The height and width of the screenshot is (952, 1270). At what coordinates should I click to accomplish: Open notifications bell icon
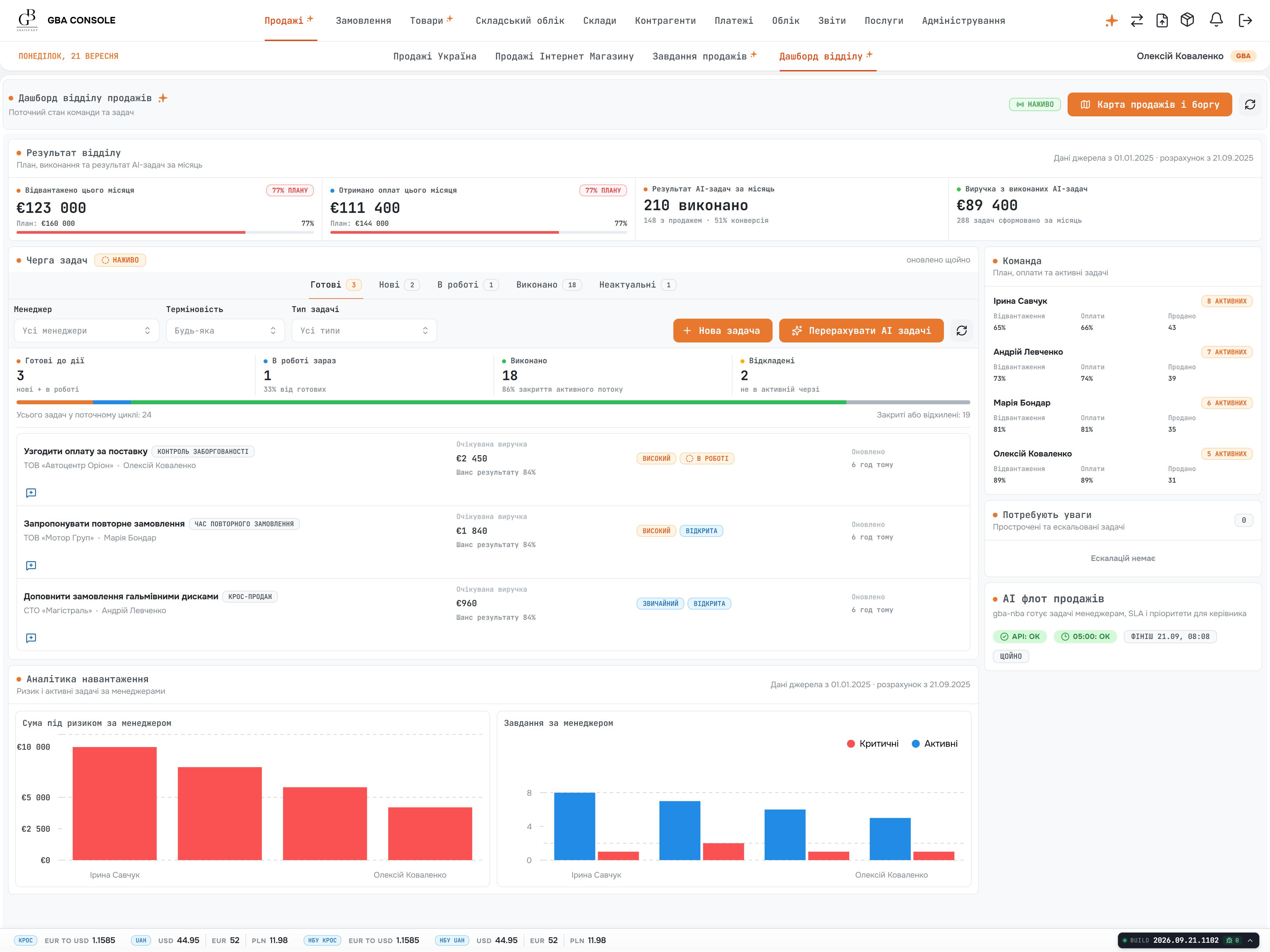tap(1216, 20)
